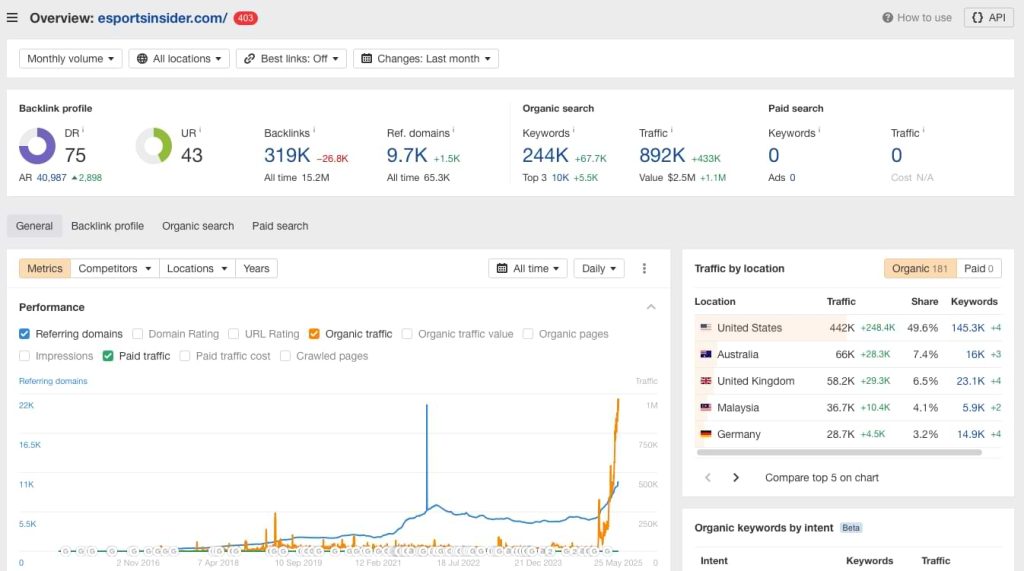1024x571 pixels.
Task: Enable the Domain Rating checkbox
Action: tap(137, 334)
